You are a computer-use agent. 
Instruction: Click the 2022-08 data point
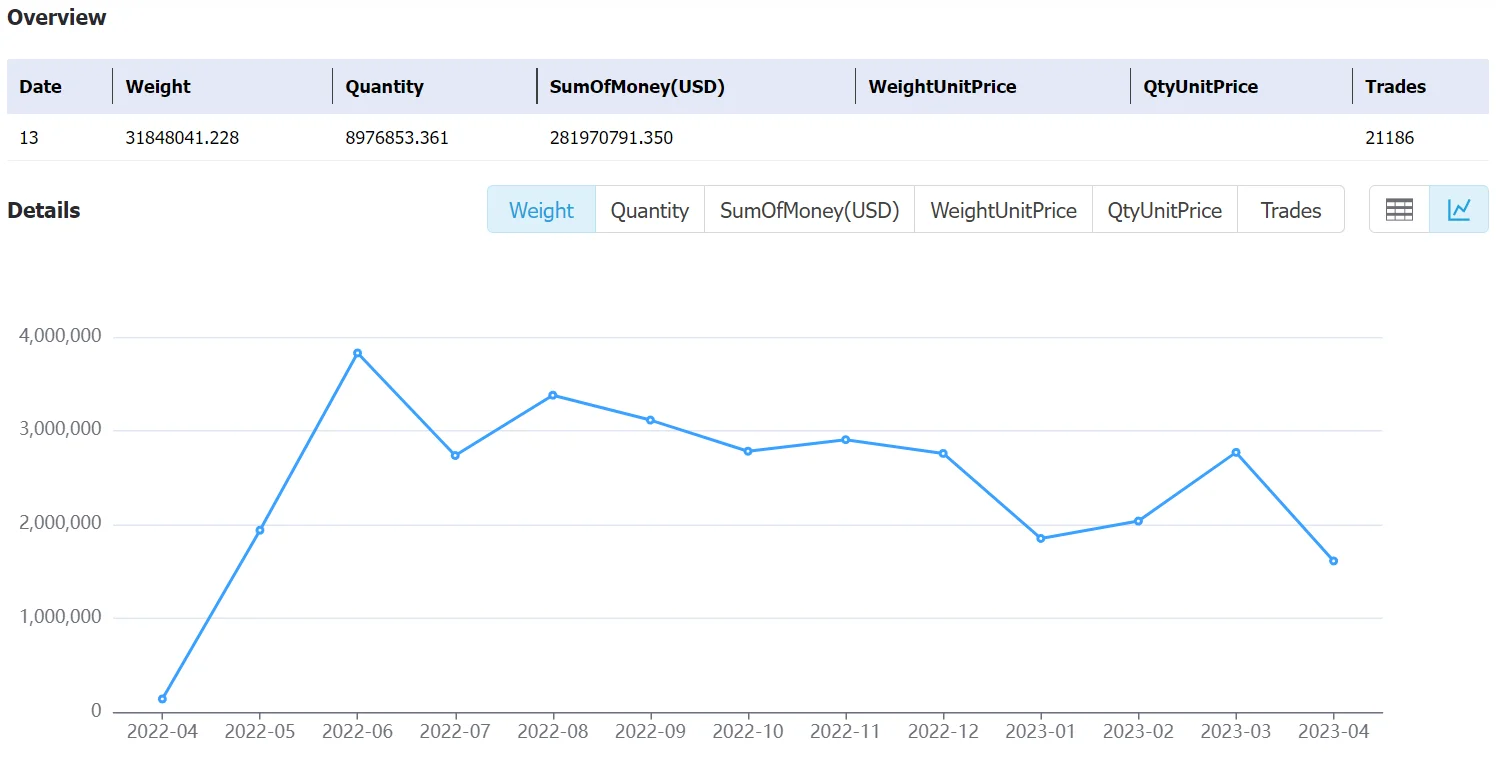pos(553,395)
